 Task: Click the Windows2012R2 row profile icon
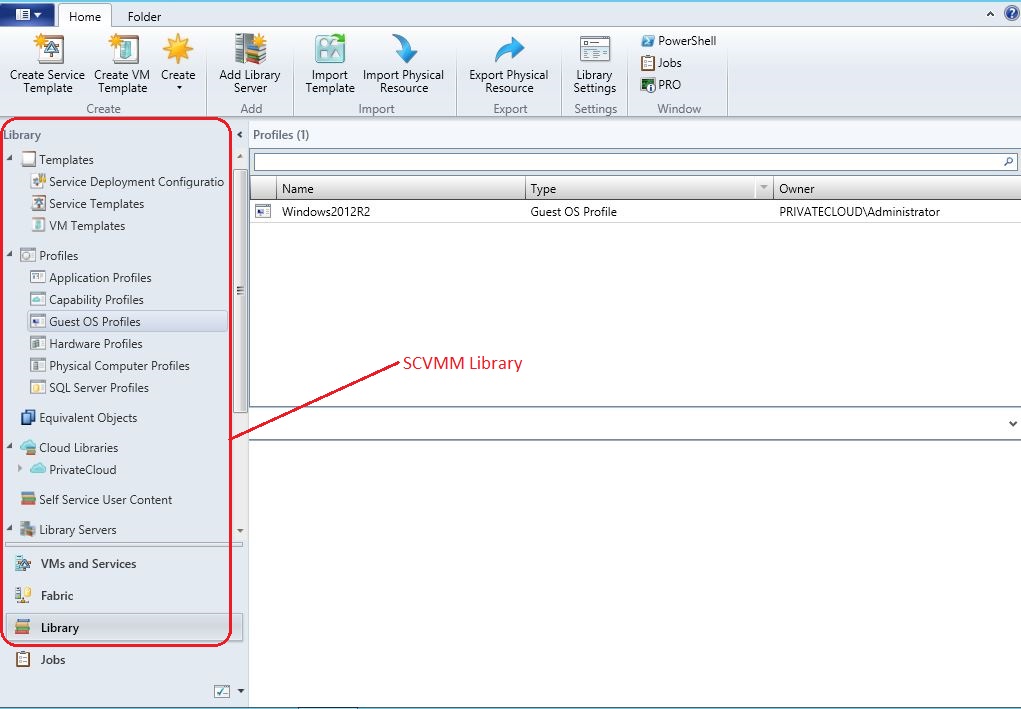pos(263,211)
